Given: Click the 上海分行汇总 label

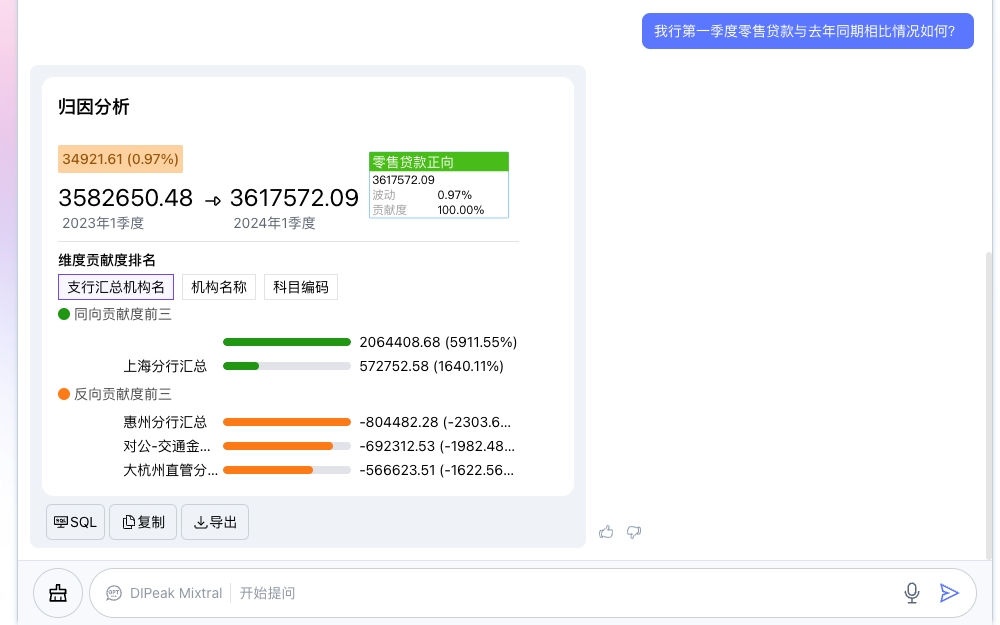Looking at the screenshot, I should [x=165, y=365].
